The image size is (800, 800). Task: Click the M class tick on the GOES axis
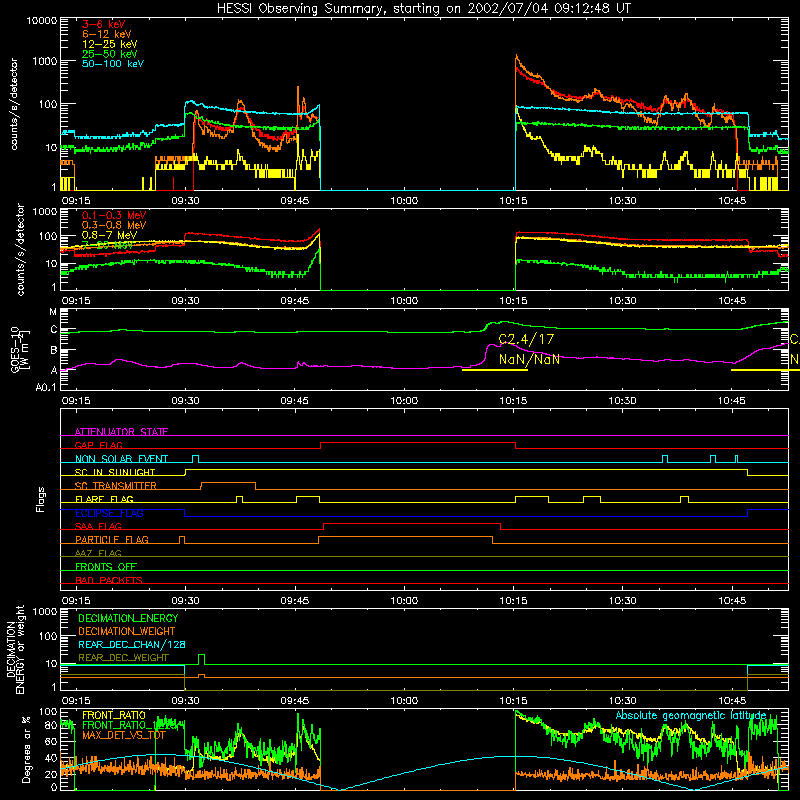coord(53,312)
